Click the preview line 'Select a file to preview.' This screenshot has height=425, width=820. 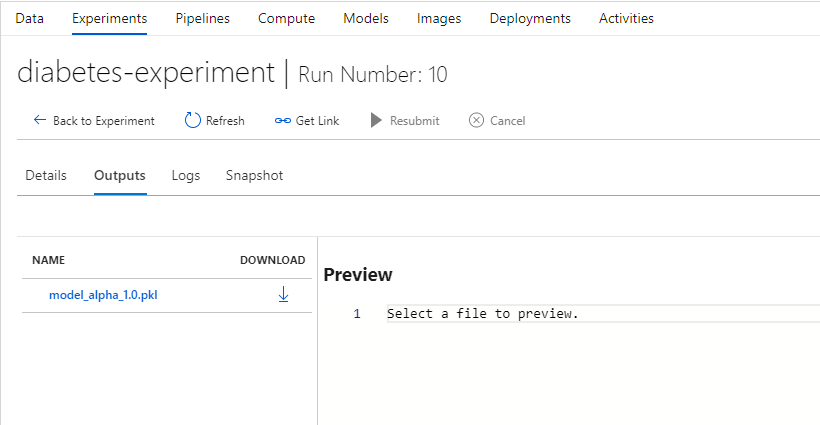pos(483,314)
